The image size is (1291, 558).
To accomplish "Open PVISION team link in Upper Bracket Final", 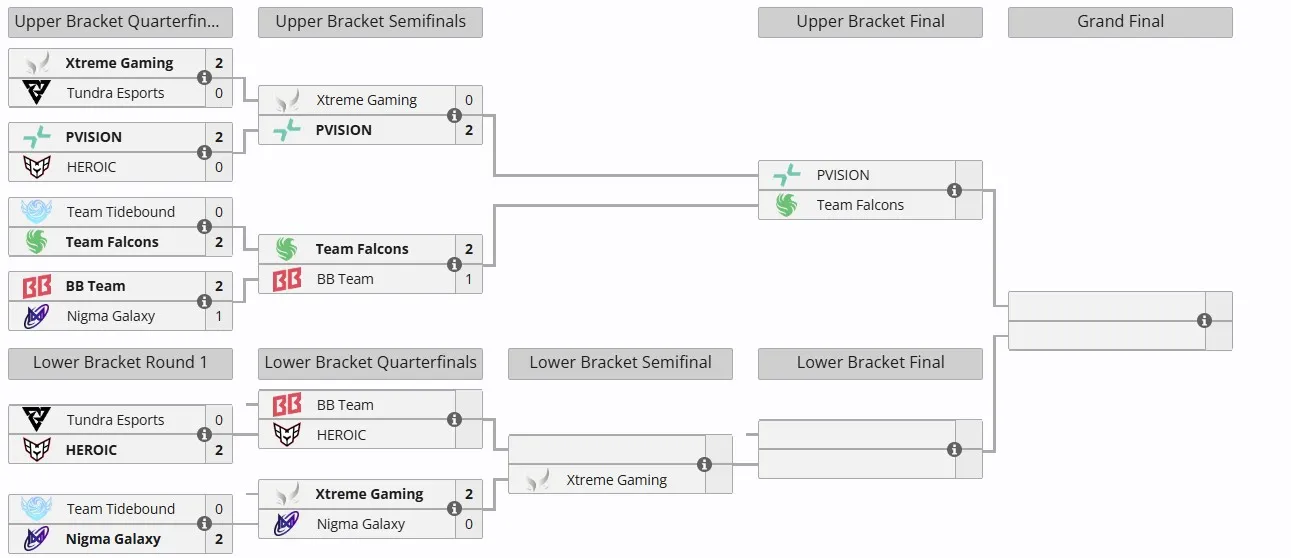I will click(x=843, y=175).
